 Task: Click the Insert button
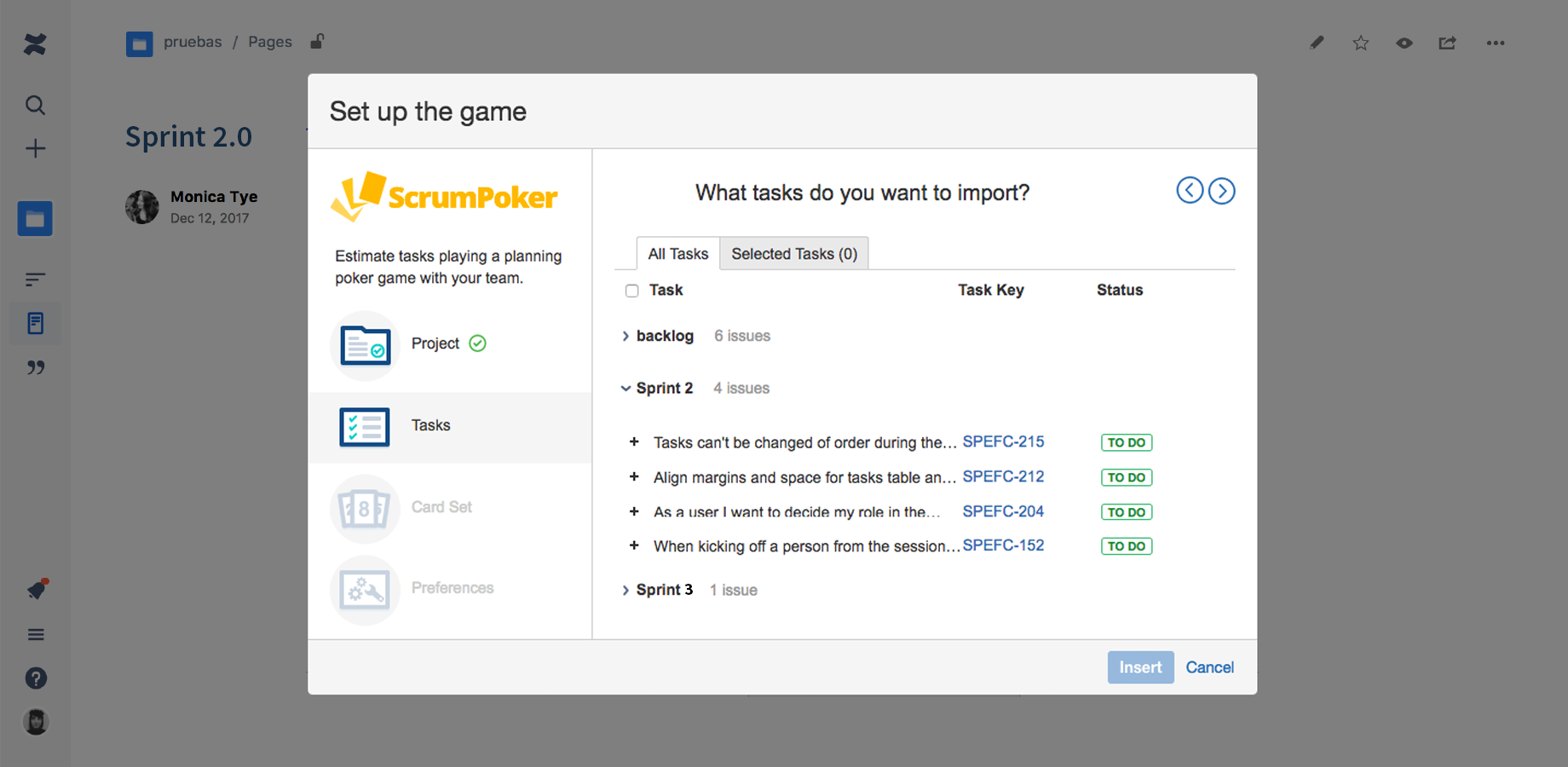click(x=1140, y=667)
